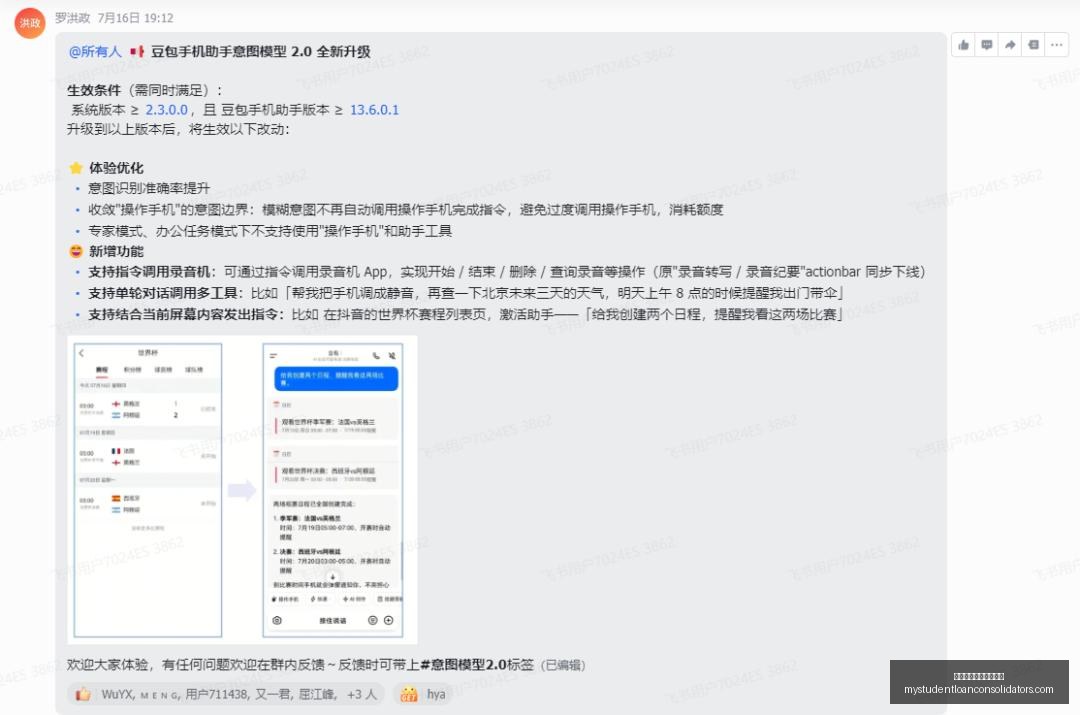This screenshot has height=715, width=1080.
Task: Click the thumbs-up reaction pill with WuYX
Action: pyautogui.click(x=226, y=694)
